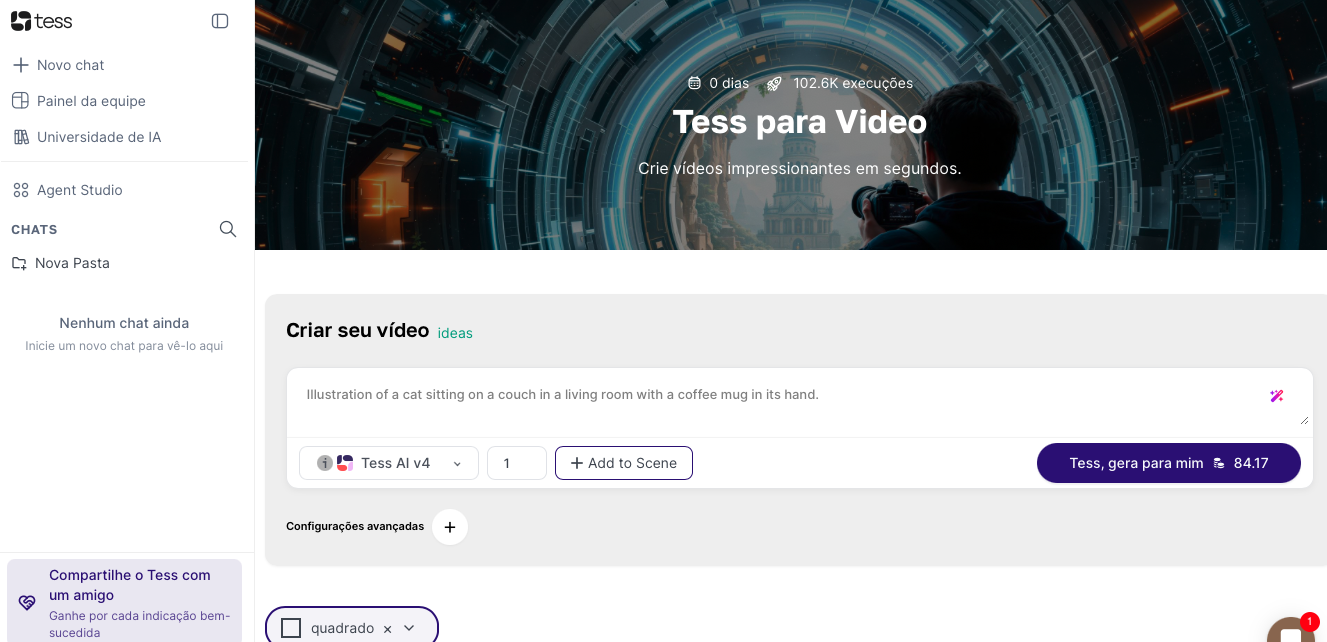Open the Tess AI v4 model dropdown
This screenshot has height=642, width=1327.
[389, 463]
